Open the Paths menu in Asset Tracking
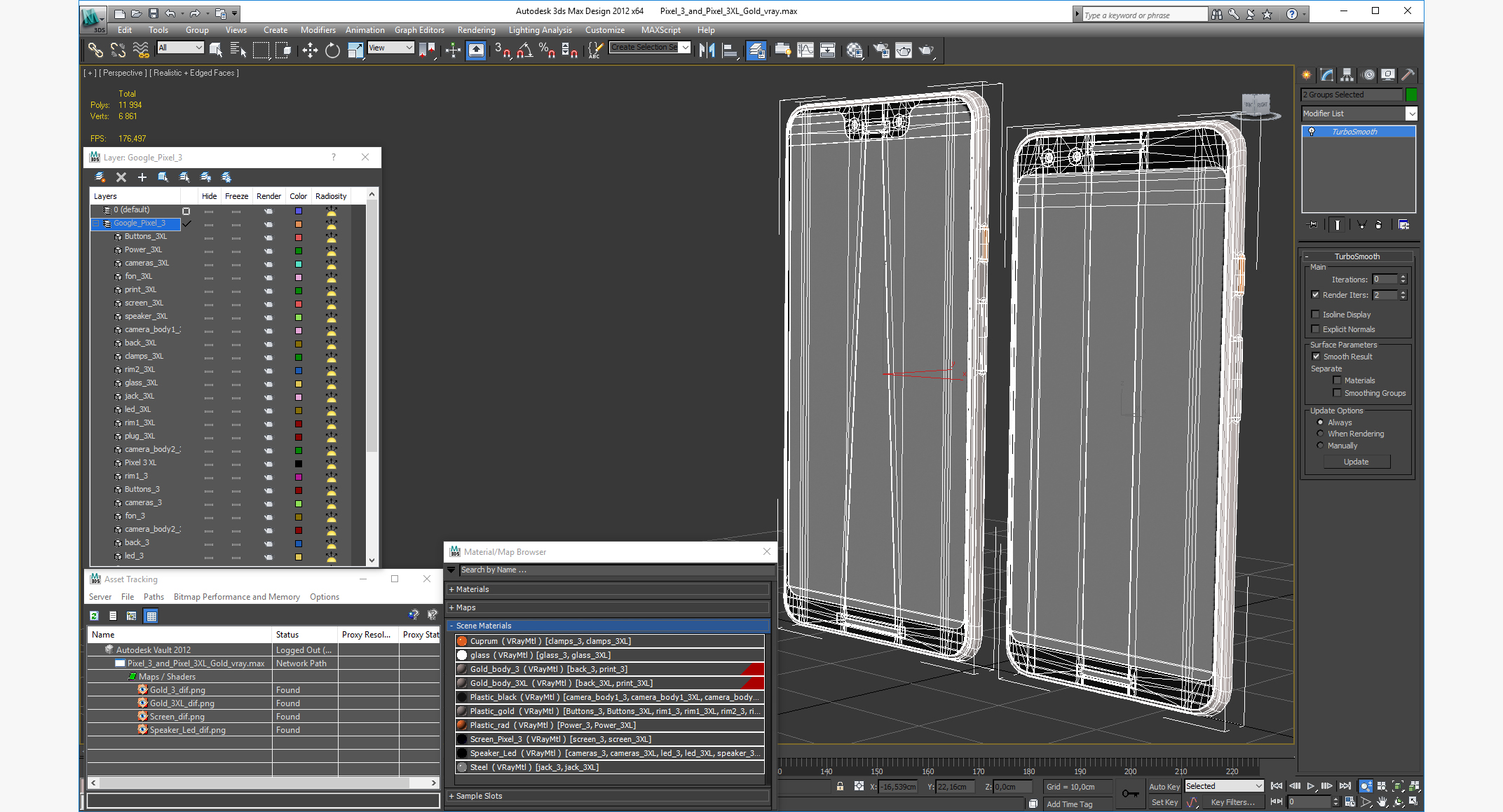This screenshot has height=812, width=1503. pyautogui.click(x=154, y=597)
